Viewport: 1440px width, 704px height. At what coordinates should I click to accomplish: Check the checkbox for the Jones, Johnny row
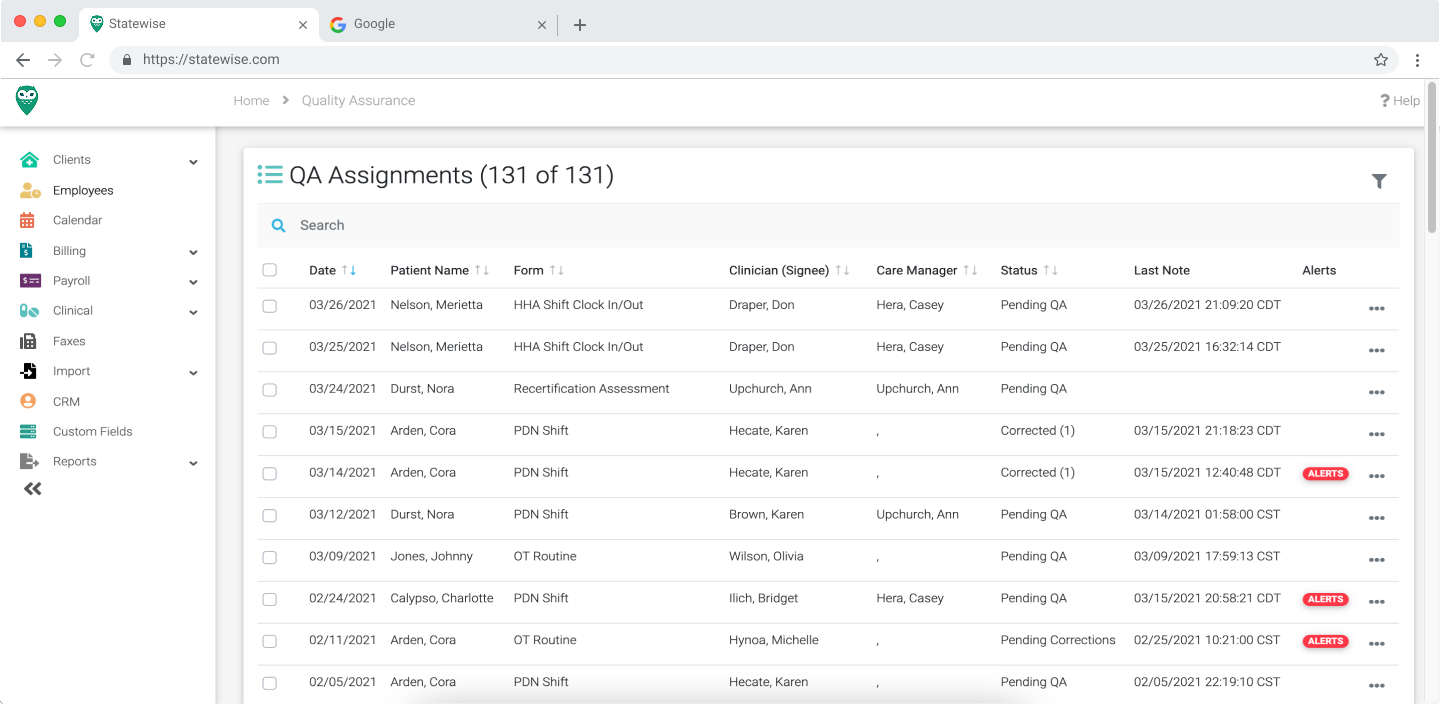pyautogui.click(x=269, y=558)
